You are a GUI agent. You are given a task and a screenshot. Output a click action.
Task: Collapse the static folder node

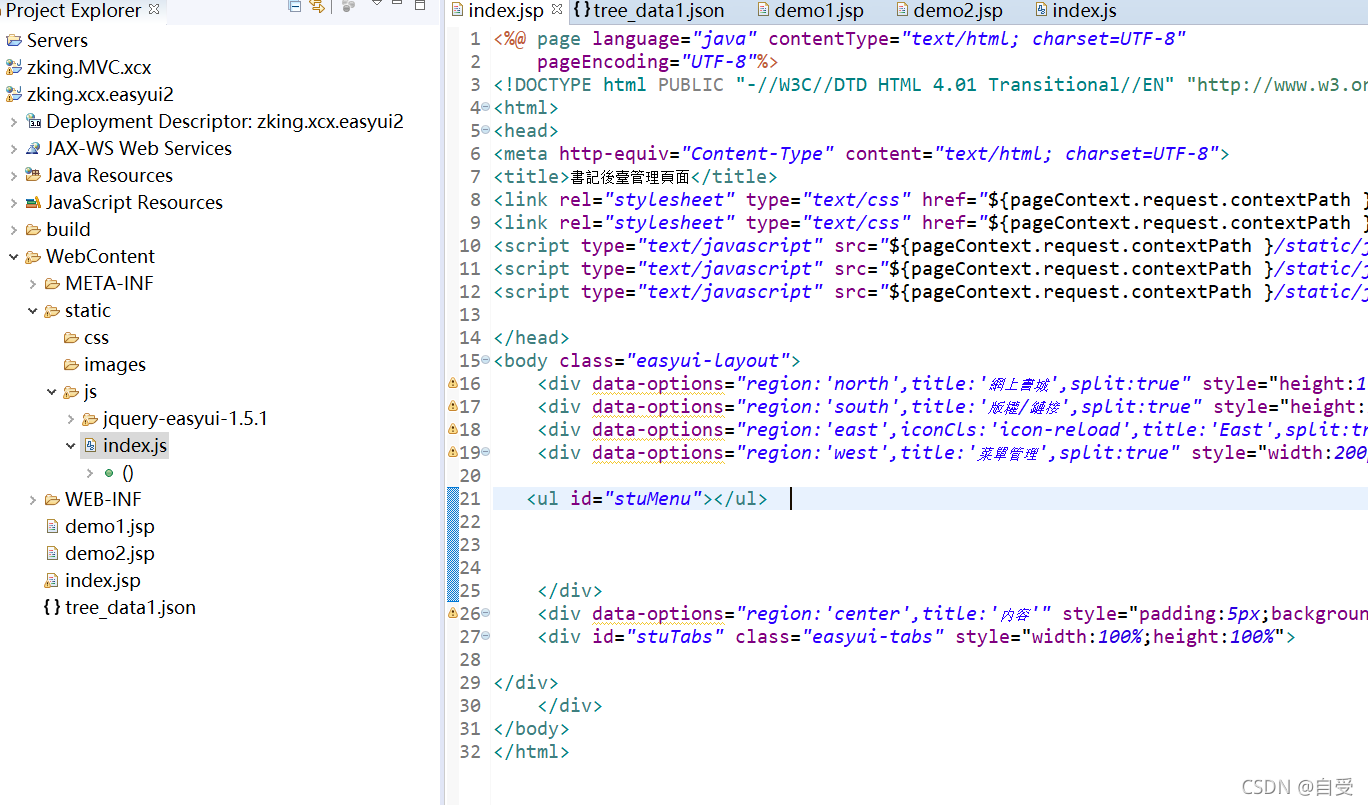coord(33,311)
